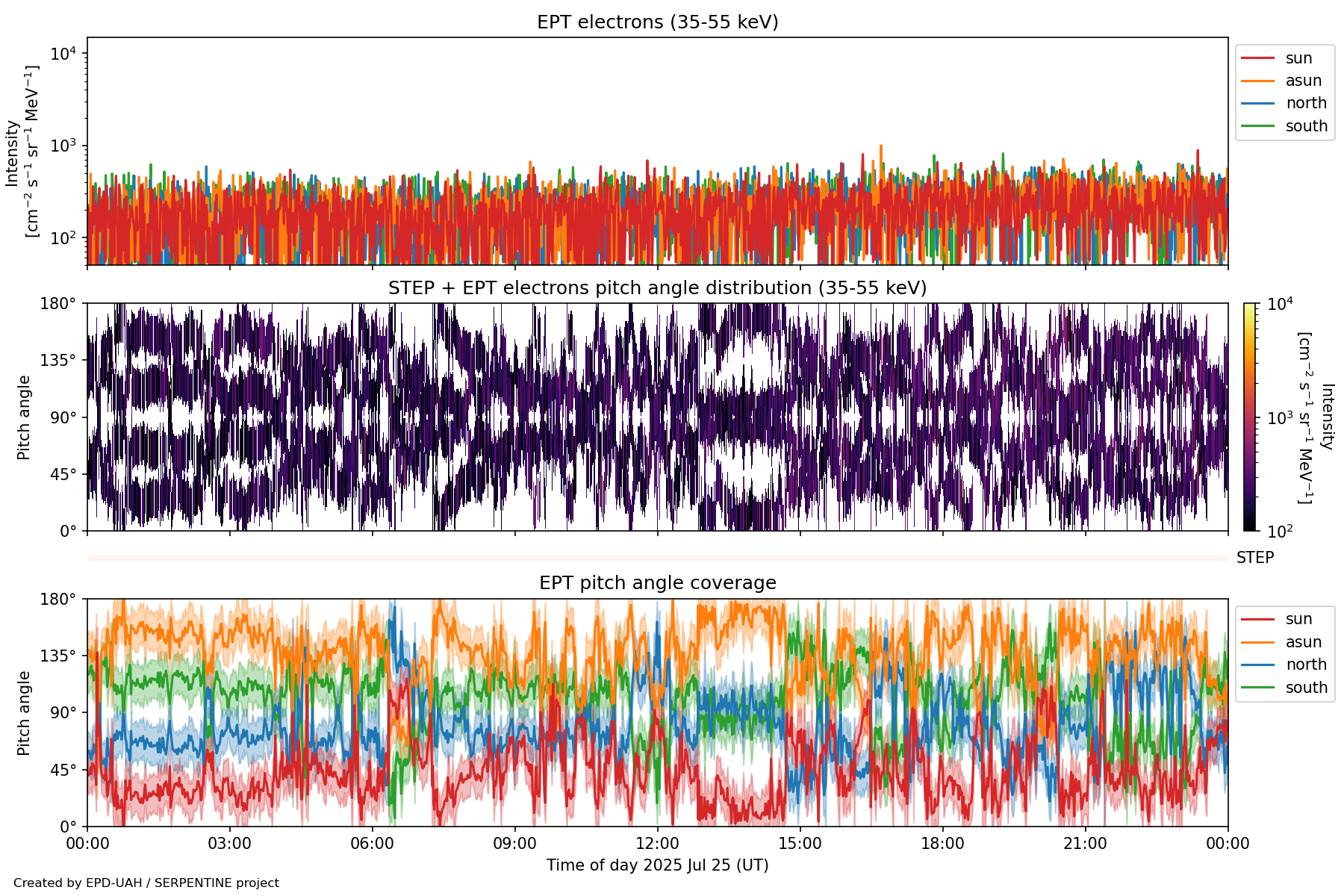Click the 'EPT electrons (35-55 keV)' title
The height and width of the screenshot is (896, 1344).
point(657,22)
